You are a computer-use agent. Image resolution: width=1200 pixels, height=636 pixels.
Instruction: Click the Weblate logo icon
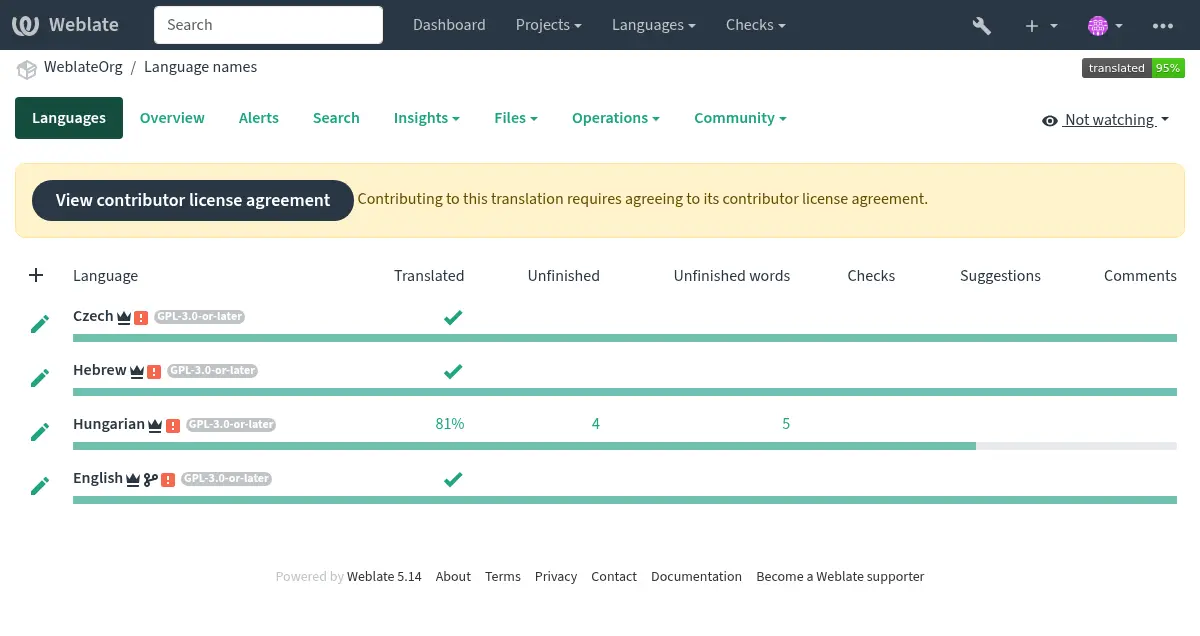(x=28, y=25)
